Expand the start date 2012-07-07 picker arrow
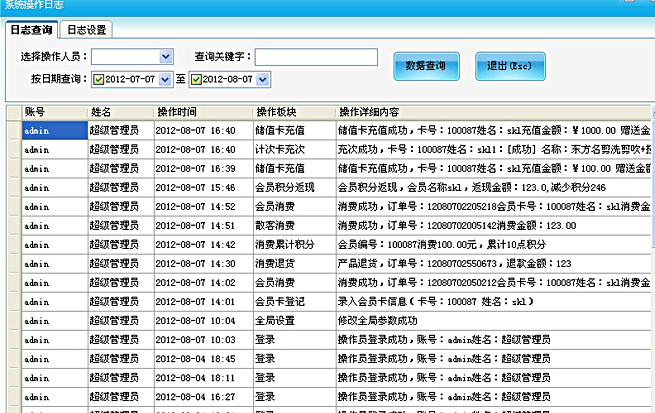Screen dimensions: 655x413 coord(163,79)
